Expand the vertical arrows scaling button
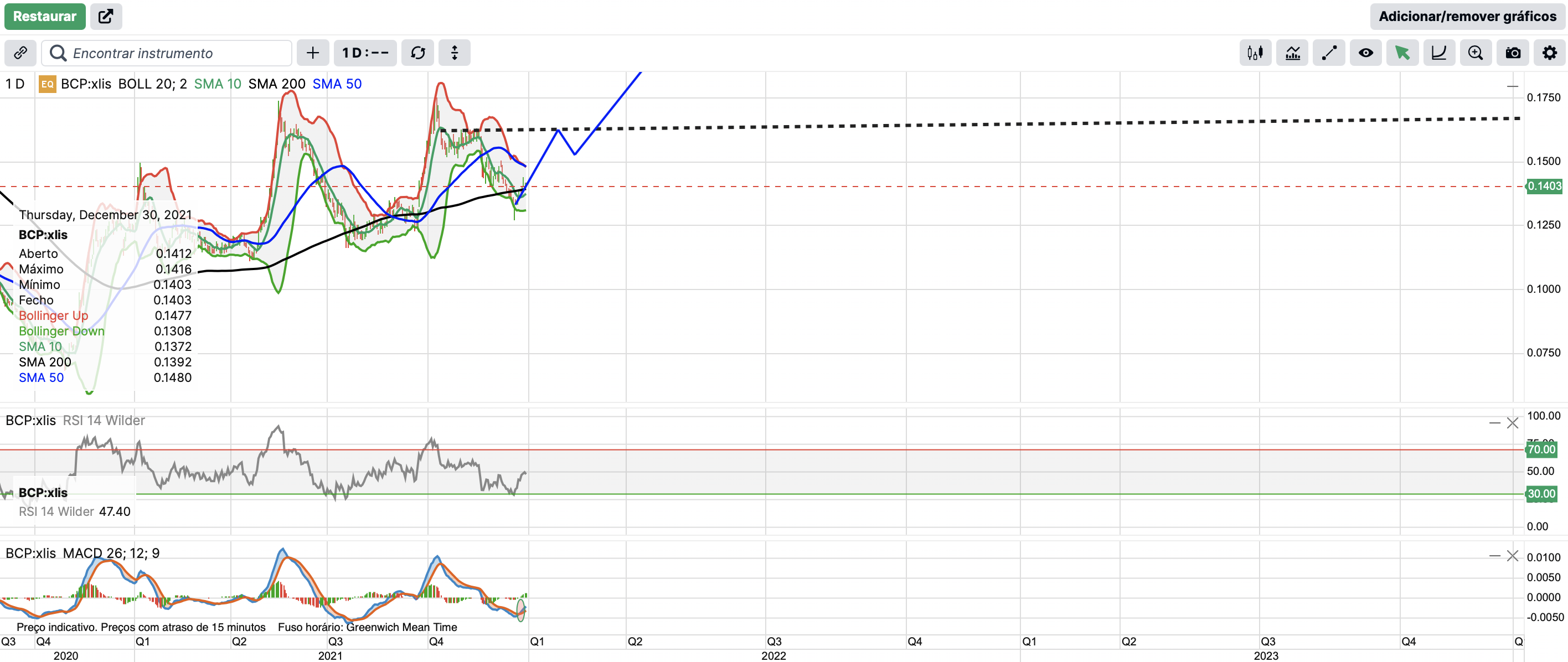 [x=454, y=53]
